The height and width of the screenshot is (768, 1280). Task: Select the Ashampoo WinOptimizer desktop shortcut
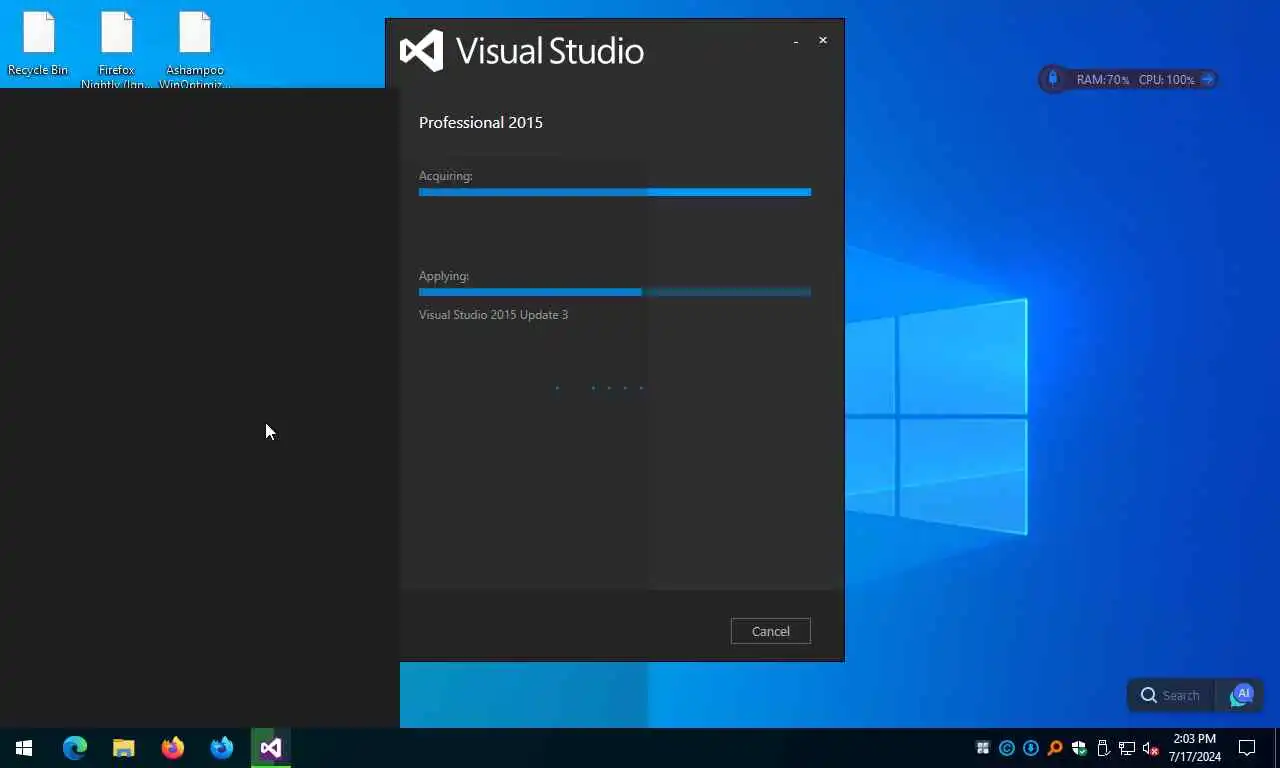(195, 50)
